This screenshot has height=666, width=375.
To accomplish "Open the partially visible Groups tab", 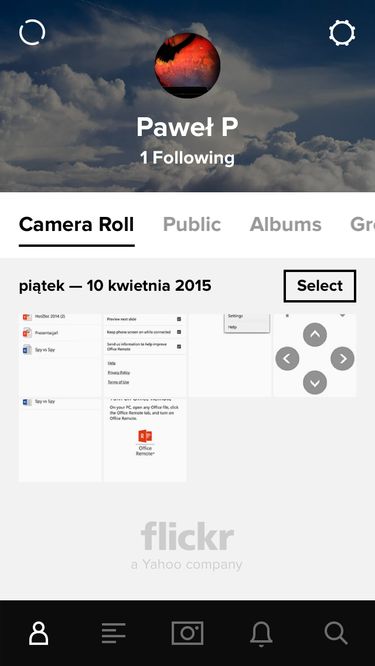I will tap(362, 224).
